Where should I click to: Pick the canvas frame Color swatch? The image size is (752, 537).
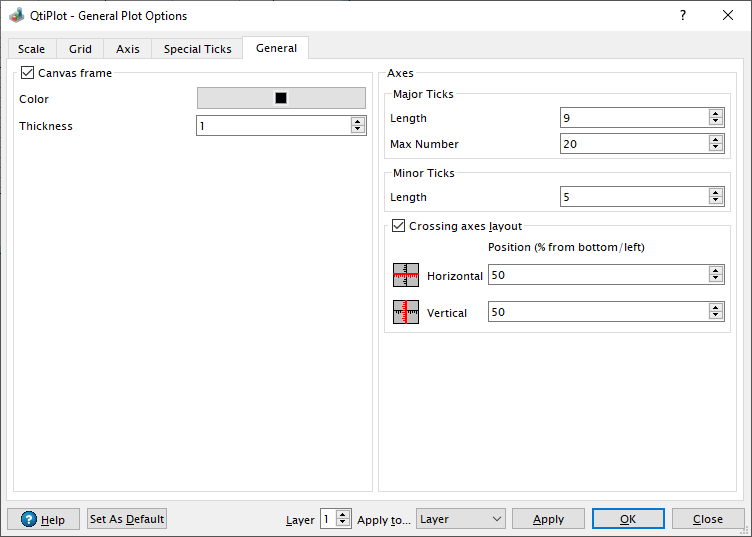coord(281,98)
